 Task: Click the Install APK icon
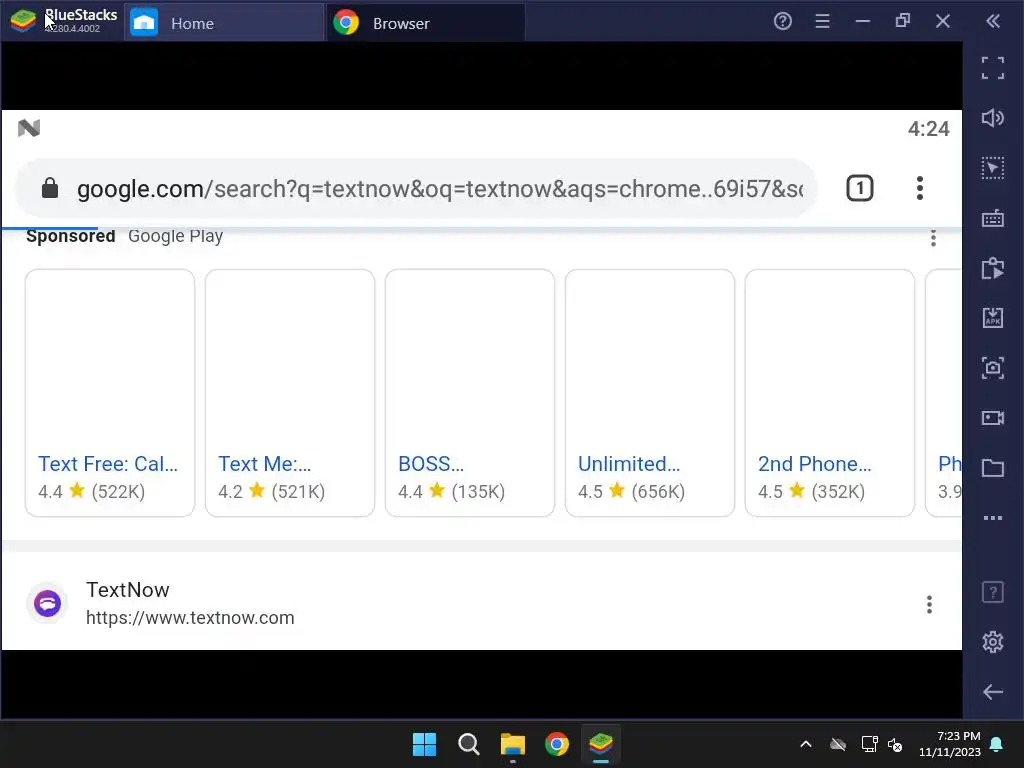click(x=993, y=318)
